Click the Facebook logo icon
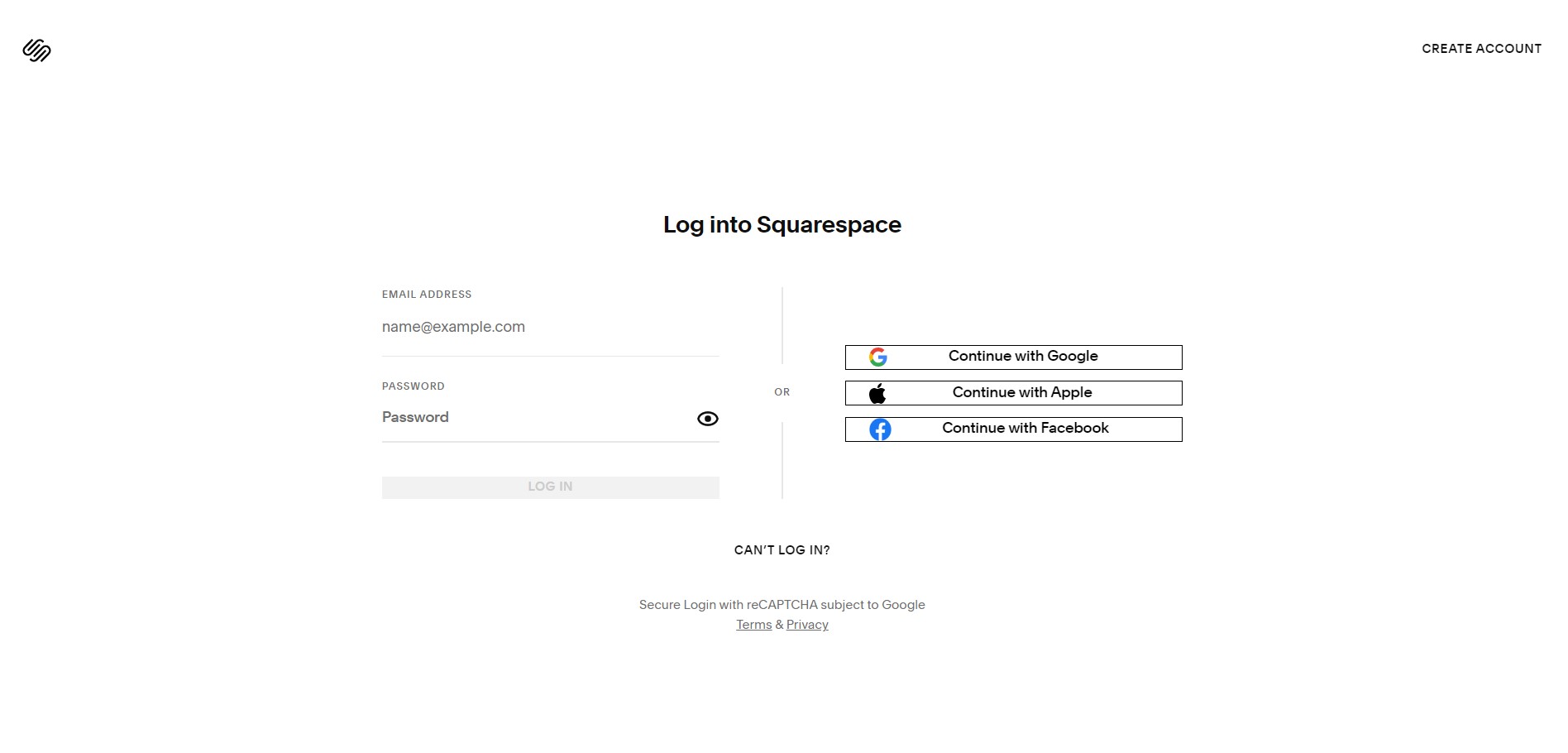This screenshot has width=1568, height=753. click(880, 429)
